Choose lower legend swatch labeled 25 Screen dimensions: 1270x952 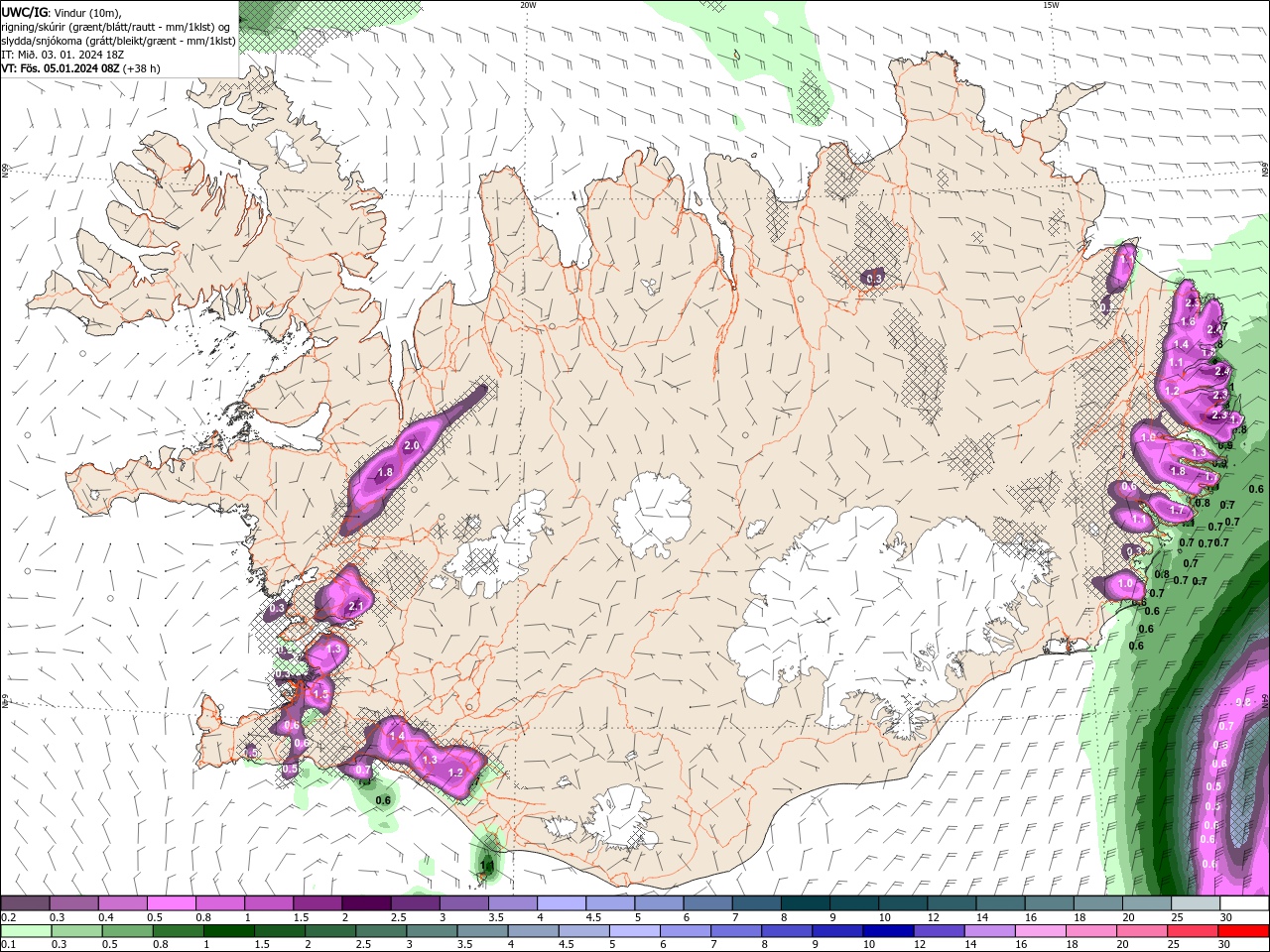[x=1192, y=931]
